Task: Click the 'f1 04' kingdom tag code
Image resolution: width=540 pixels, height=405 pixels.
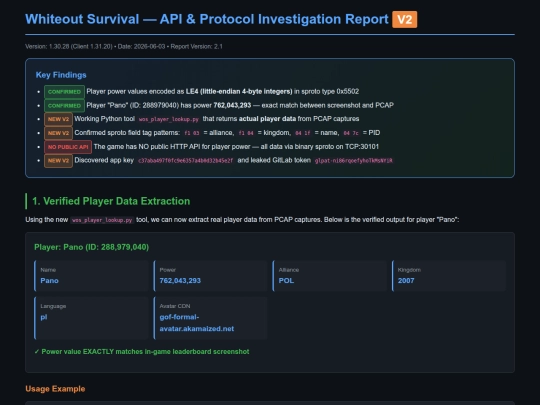Action: point(246,133)
